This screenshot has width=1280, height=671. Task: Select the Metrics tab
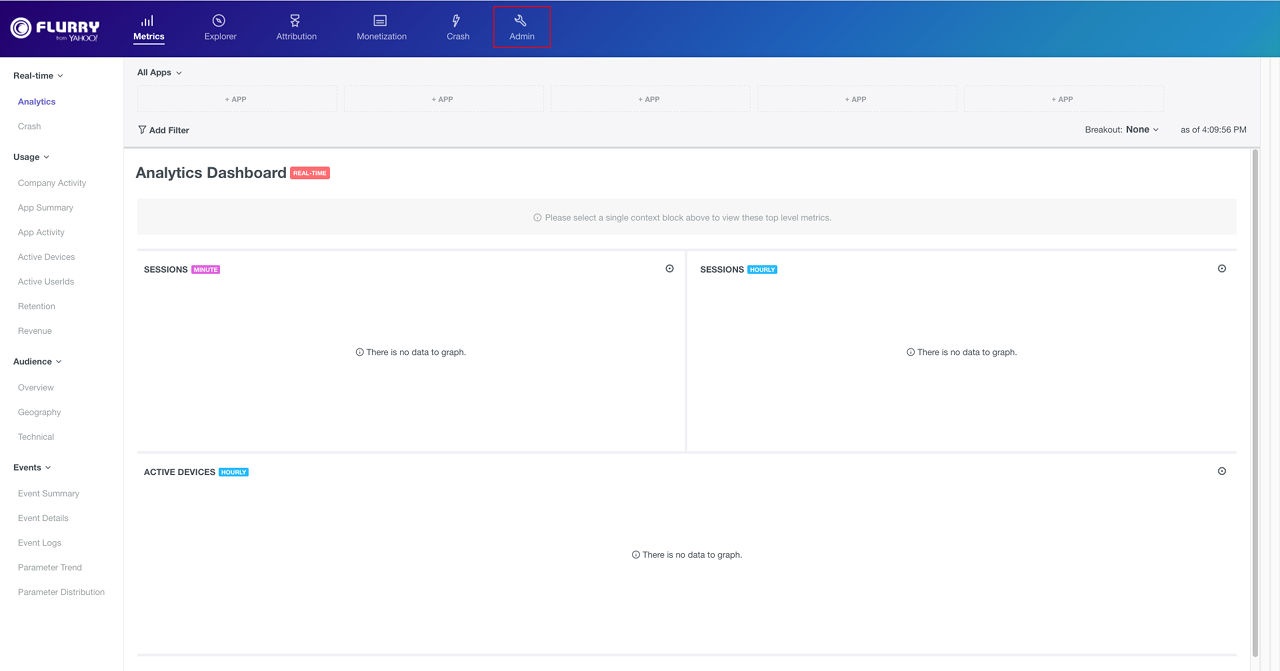[x=148, y=28]
